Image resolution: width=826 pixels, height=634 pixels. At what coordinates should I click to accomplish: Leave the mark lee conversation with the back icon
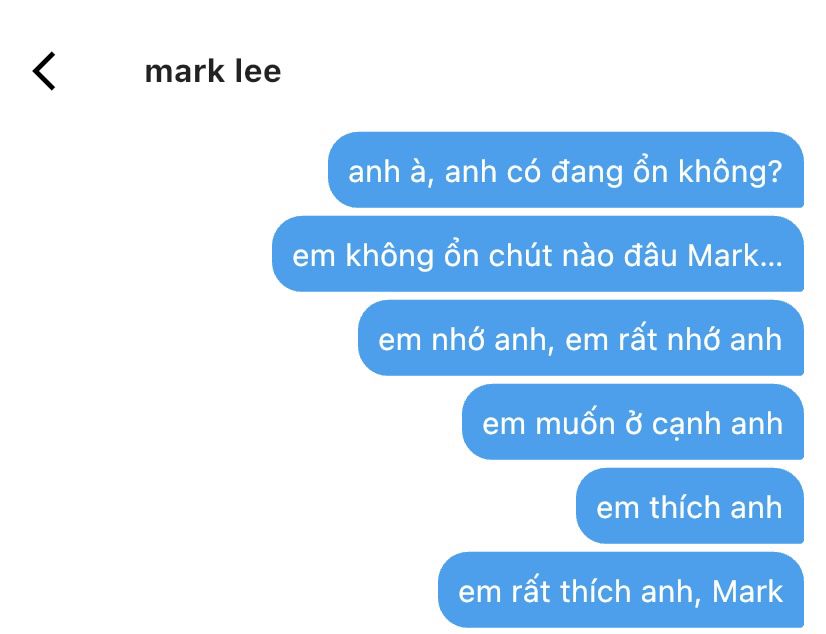tap(44, 71)
